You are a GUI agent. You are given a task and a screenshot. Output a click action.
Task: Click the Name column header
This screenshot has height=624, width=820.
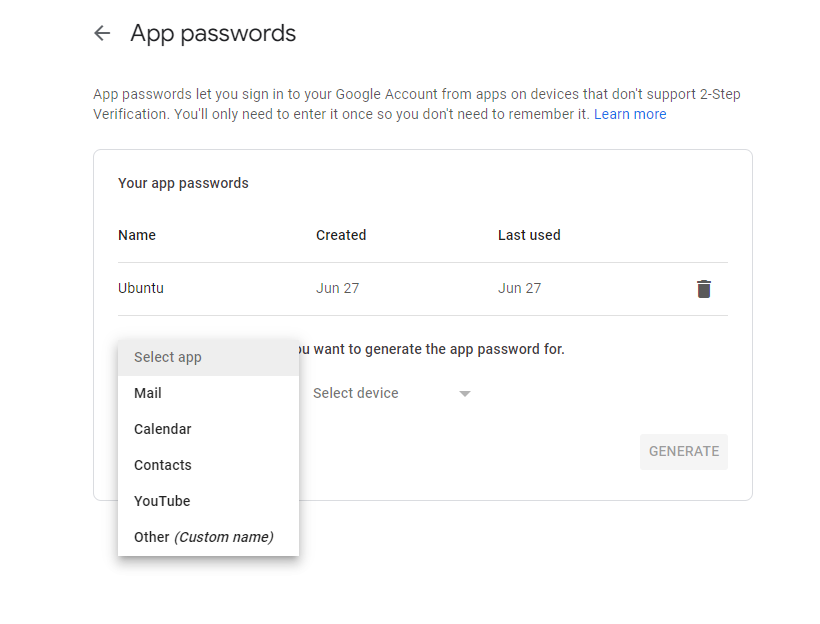(x=137, y=235)
